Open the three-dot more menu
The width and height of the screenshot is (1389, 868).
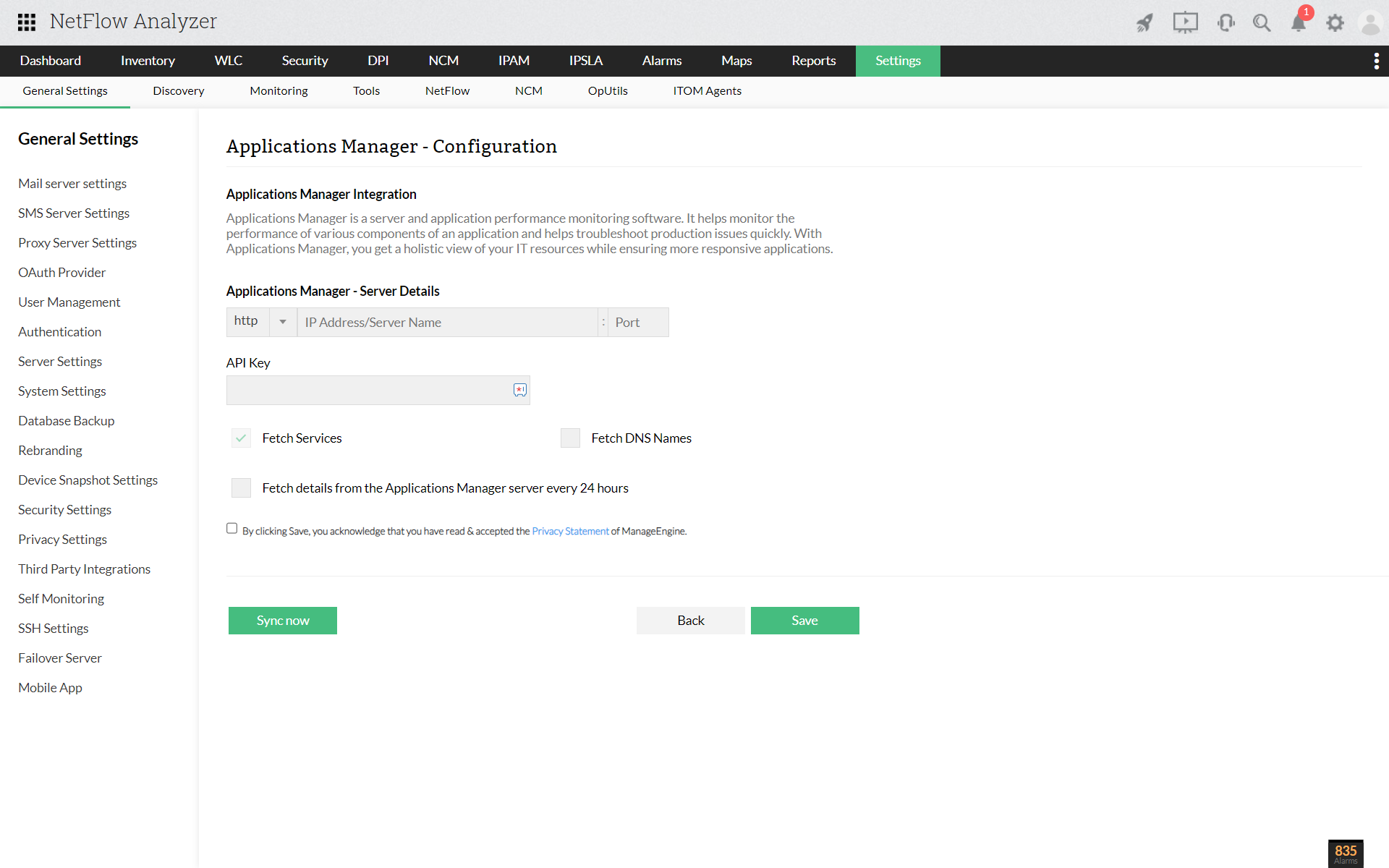tap(1376, 61)
